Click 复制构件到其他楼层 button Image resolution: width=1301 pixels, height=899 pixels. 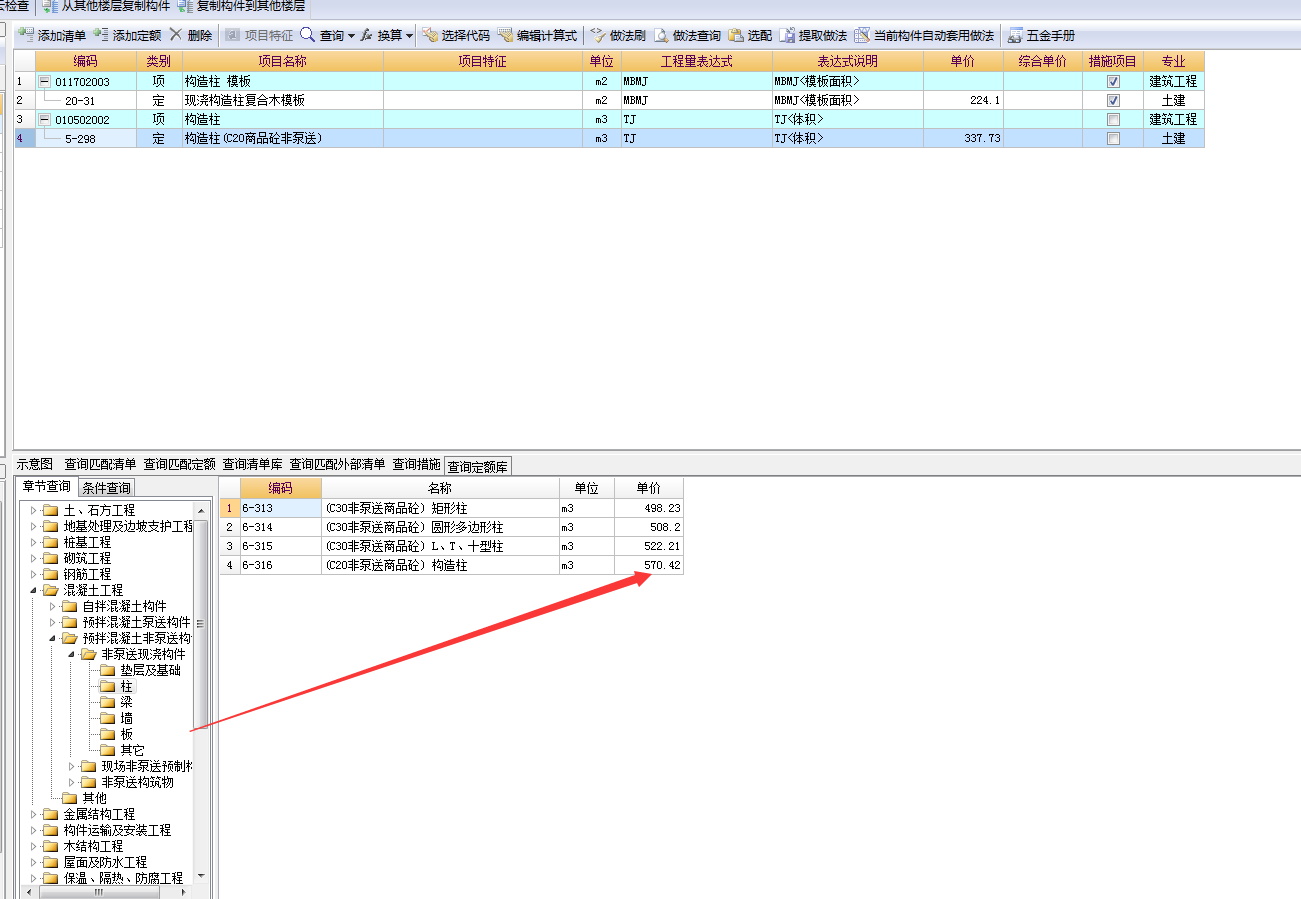(x=241, y=6)
